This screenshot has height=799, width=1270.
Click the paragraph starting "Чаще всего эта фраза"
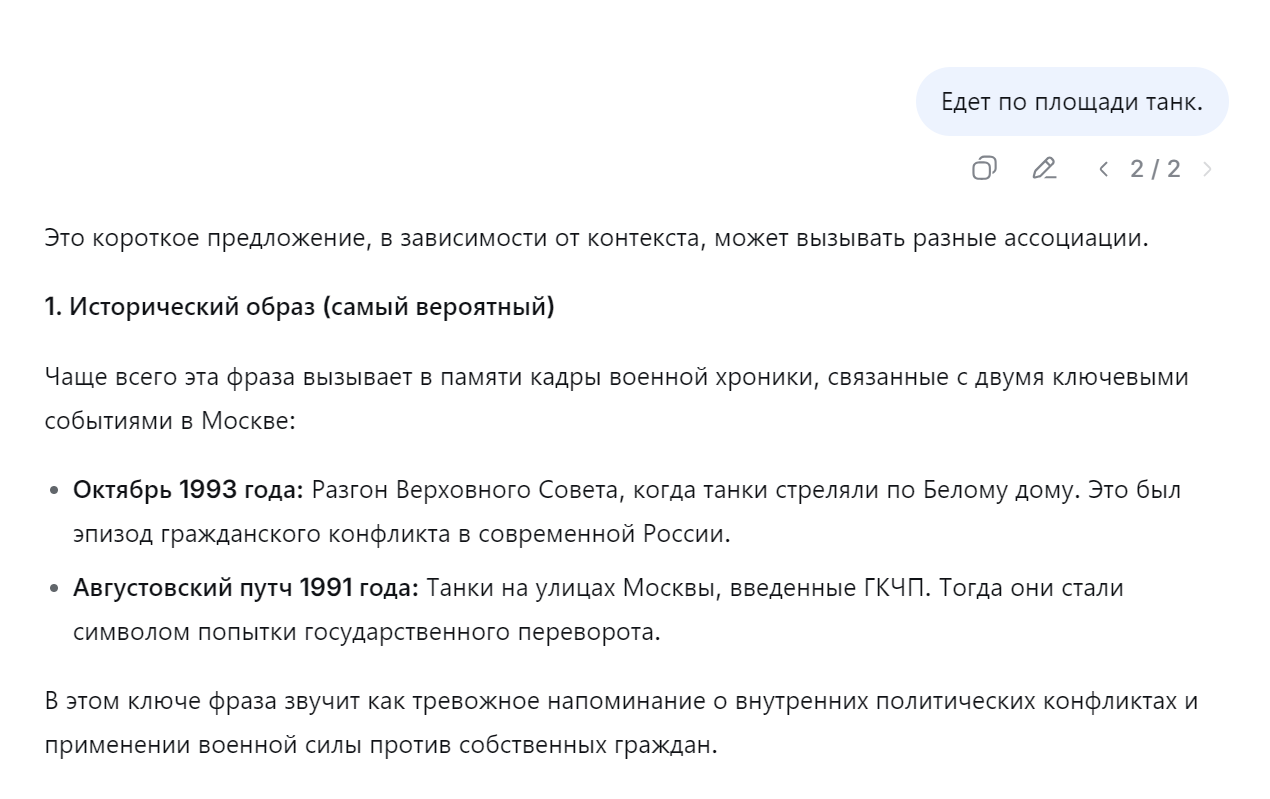pos(616,378)
